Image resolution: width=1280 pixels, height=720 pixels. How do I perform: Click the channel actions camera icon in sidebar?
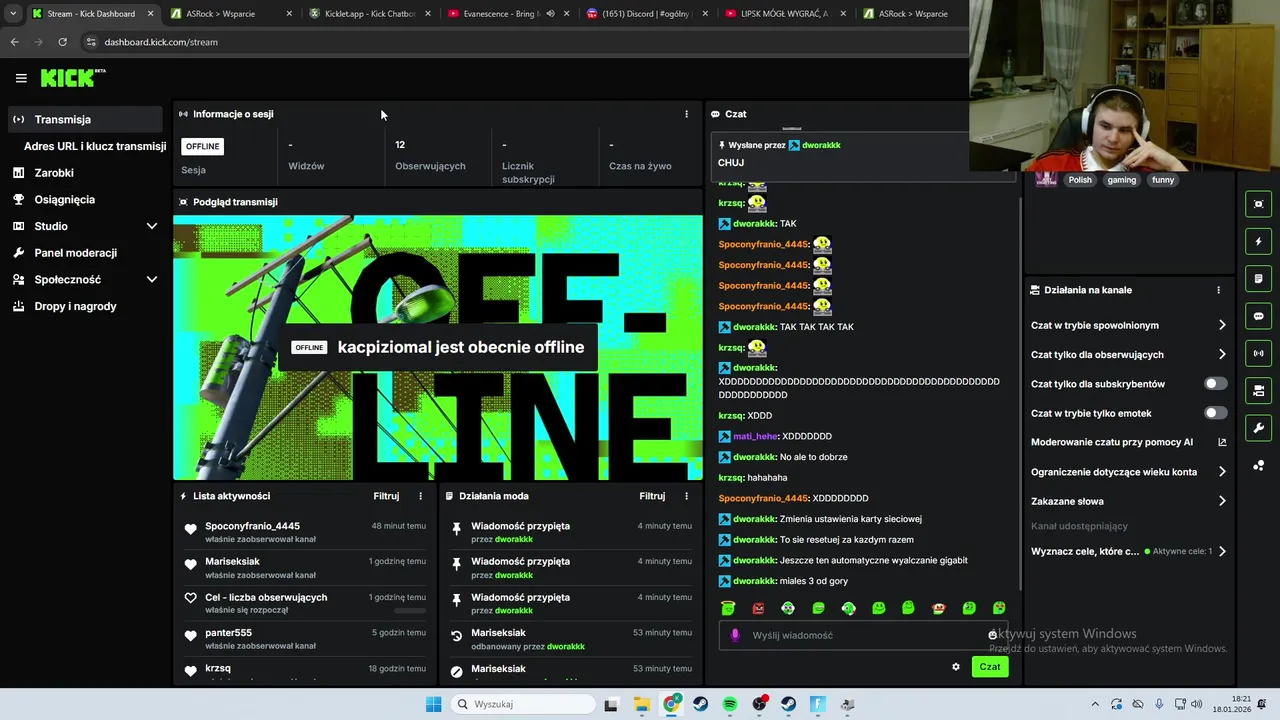(x=1259, y=391)
